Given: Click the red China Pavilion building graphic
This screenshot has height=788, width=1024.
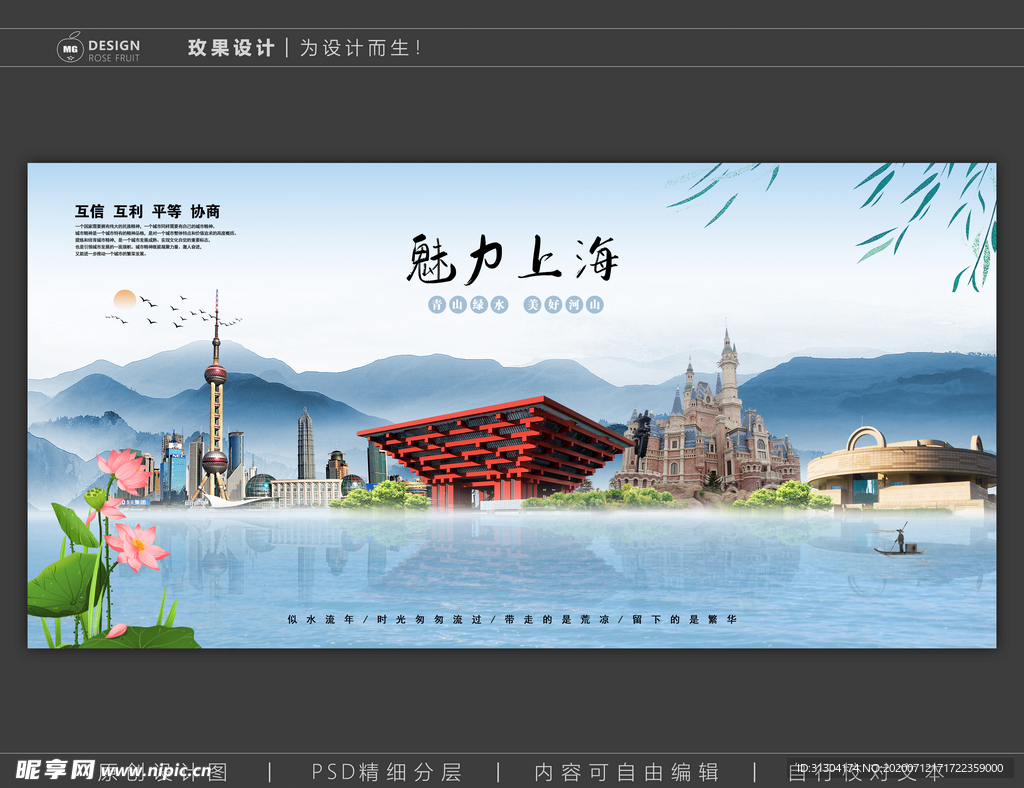Looking at the screenshot, I should click(490, 450).
